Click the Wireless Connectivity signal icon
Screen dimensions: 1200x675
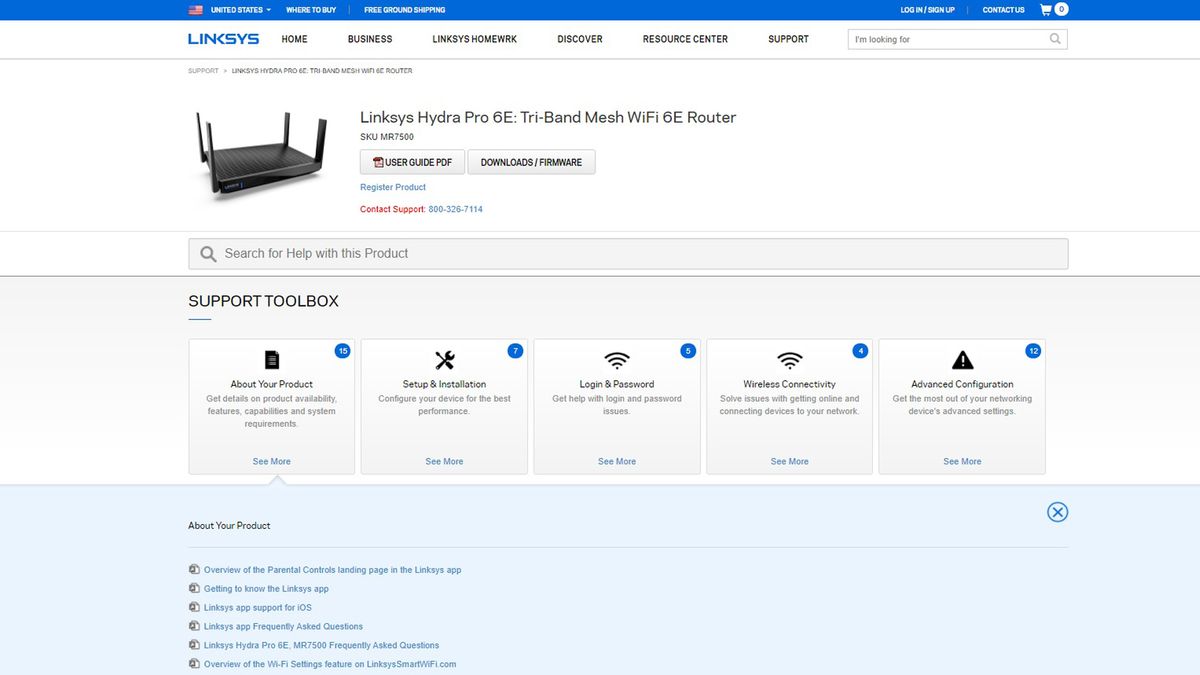pyautogui.click(x=789, y=360)
